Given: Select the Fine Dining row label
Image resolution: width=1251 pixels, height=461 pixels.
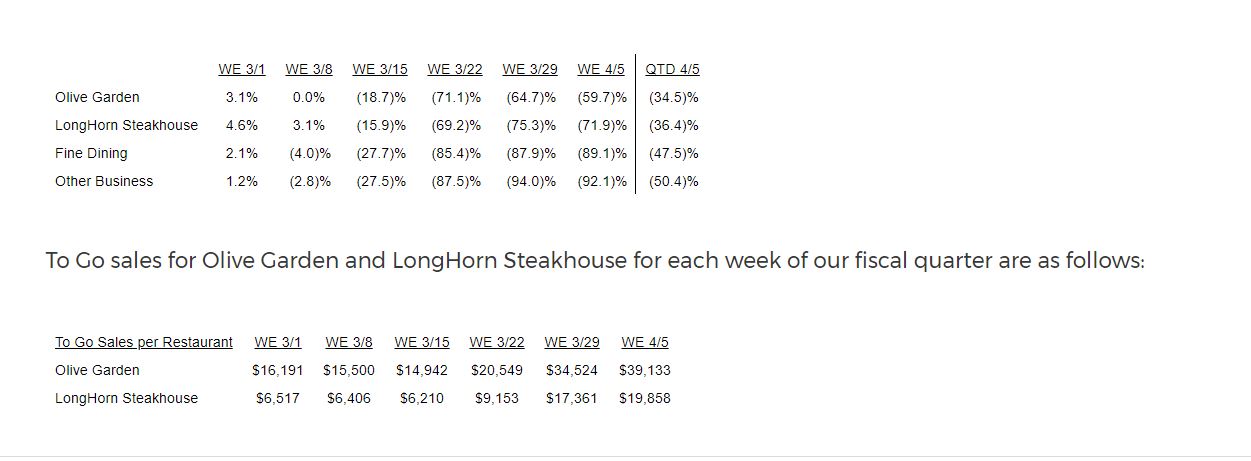Looking at the screenshot, I should click(x=91, y=153).
